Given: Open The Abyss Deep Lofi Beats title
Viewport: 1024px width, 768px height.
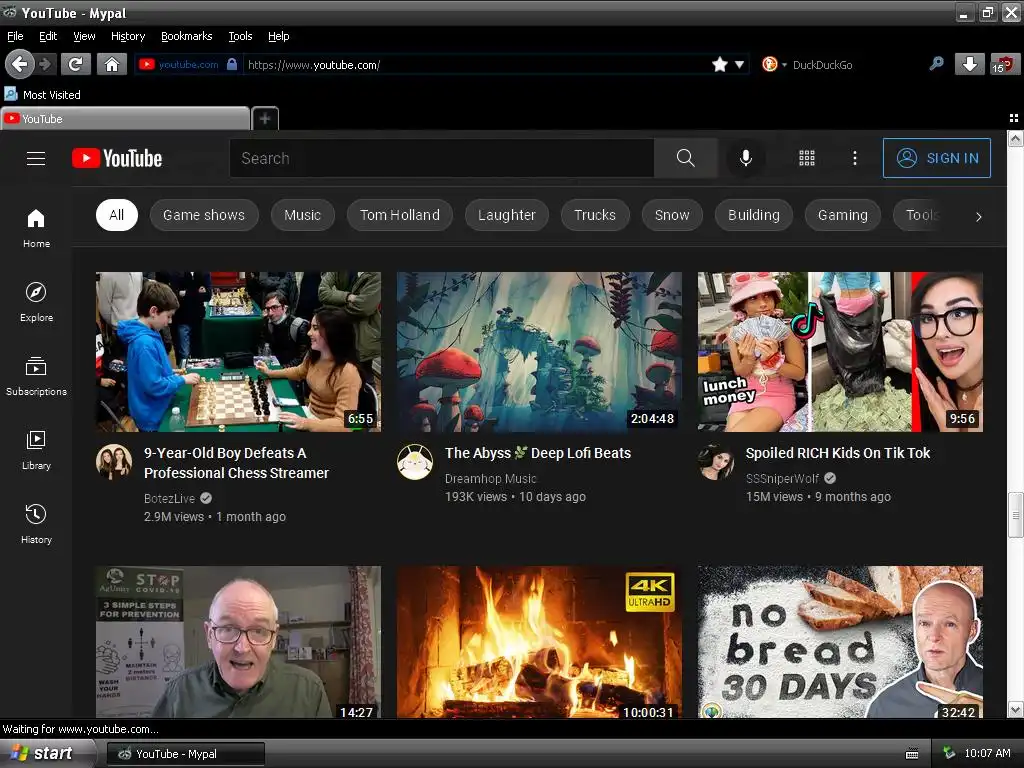Looking at the screenshot, I should pyautogui.click(x=538, y=453).
